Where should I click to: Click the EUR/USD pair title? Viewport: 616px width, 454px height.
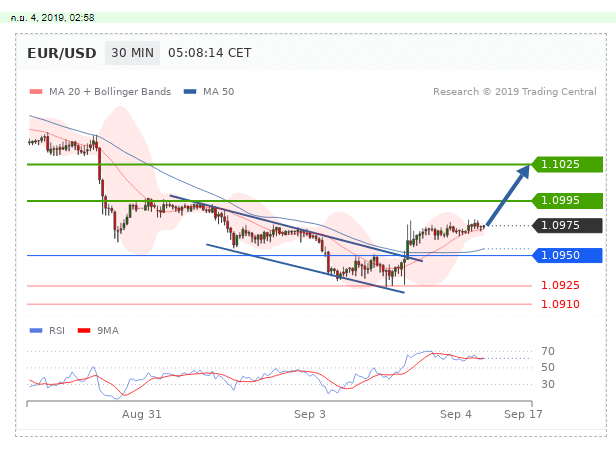tap(62, 53)
